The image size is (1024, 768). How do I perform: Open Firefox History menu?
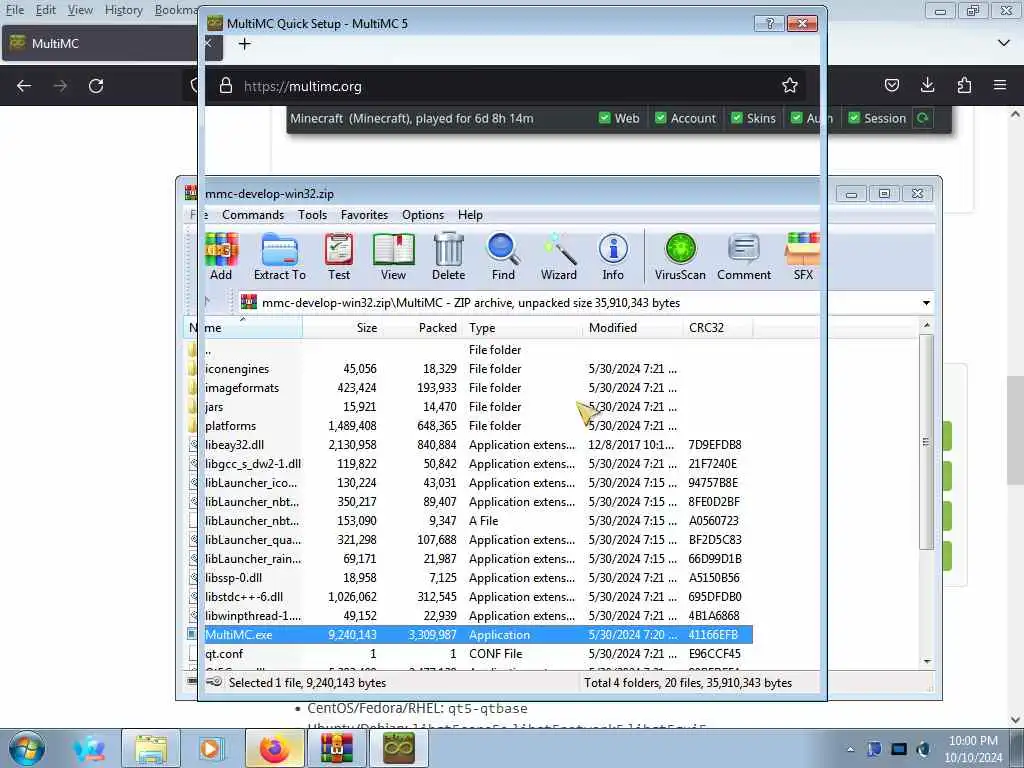point(123,10)
